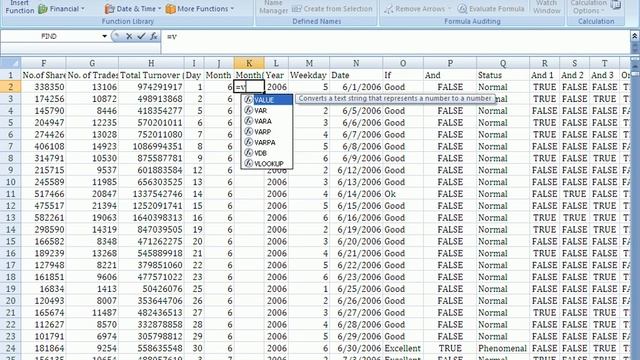This screenshot has width=640, height=360.
Task: Click Create from Selection
Action: [332, 9]
